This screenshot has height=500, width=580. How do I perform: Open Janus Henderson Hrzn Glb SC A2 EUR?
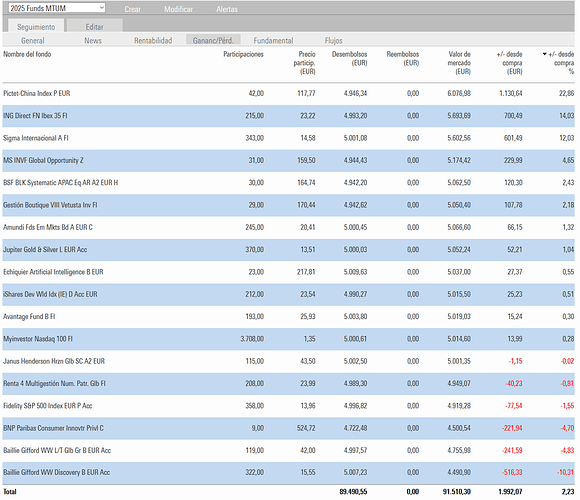54,361
